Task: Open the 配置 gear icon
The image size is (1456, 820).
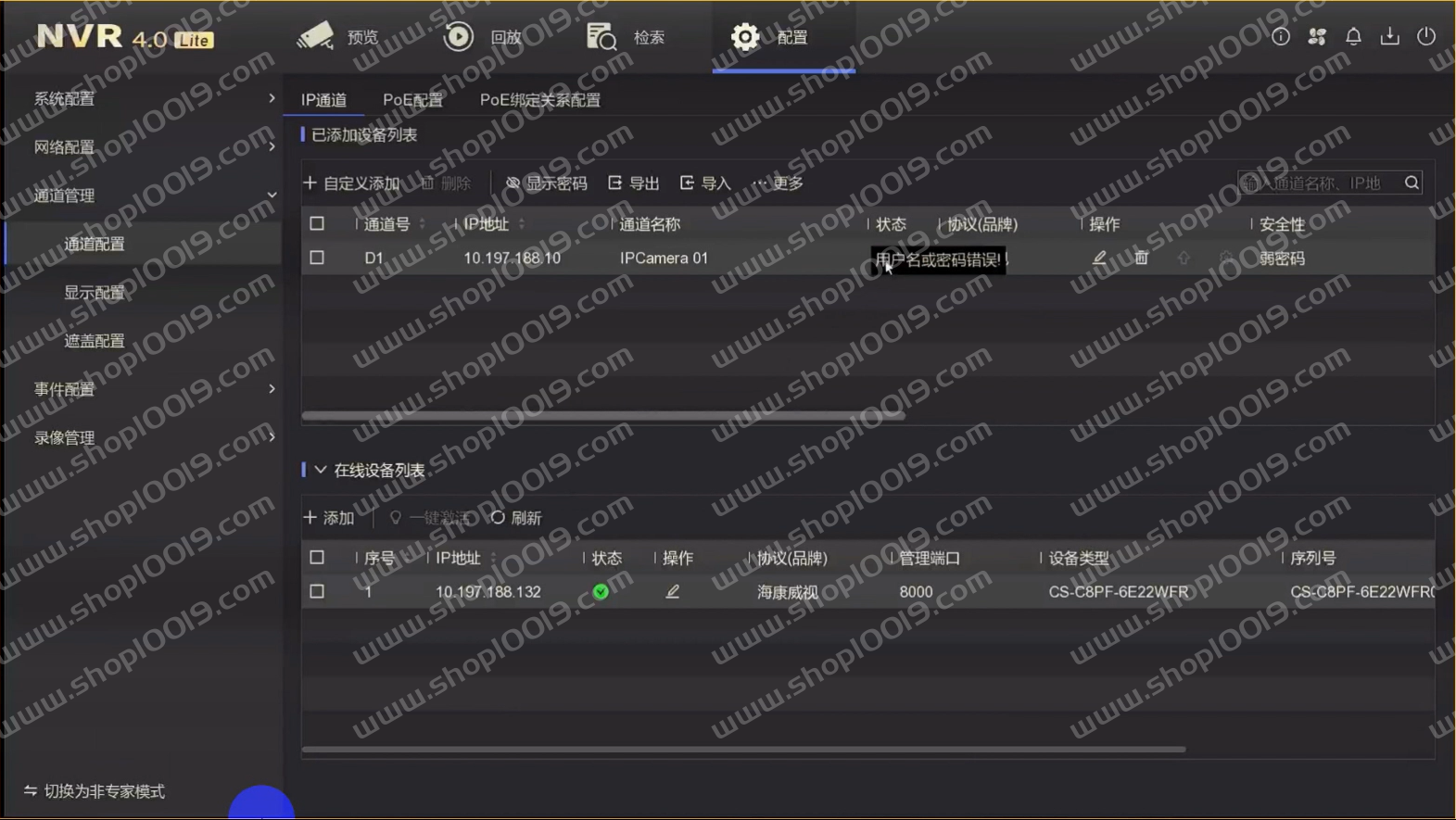Action: tap(745, 36)
